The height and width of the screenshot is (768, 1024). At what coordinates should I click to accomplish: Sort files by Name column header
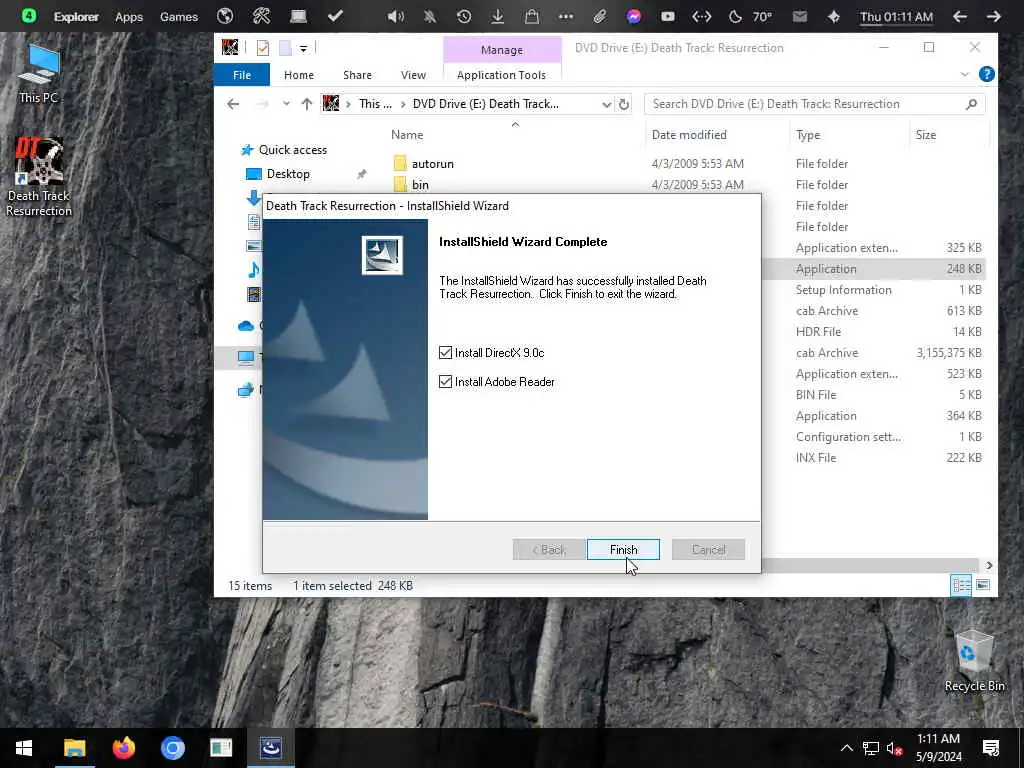[x=407, y=135]
